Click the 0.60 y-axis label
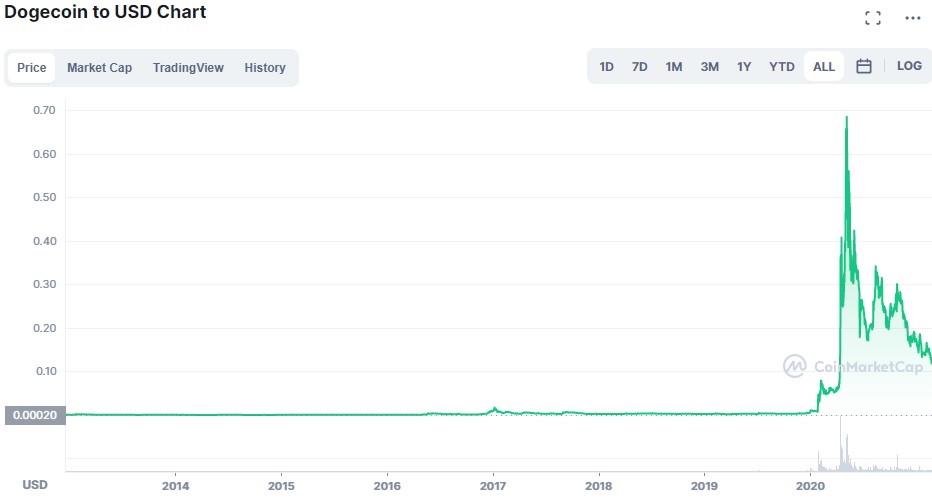Image resolution: width=932 pixels, height=498 pixels. coord(44,154)
